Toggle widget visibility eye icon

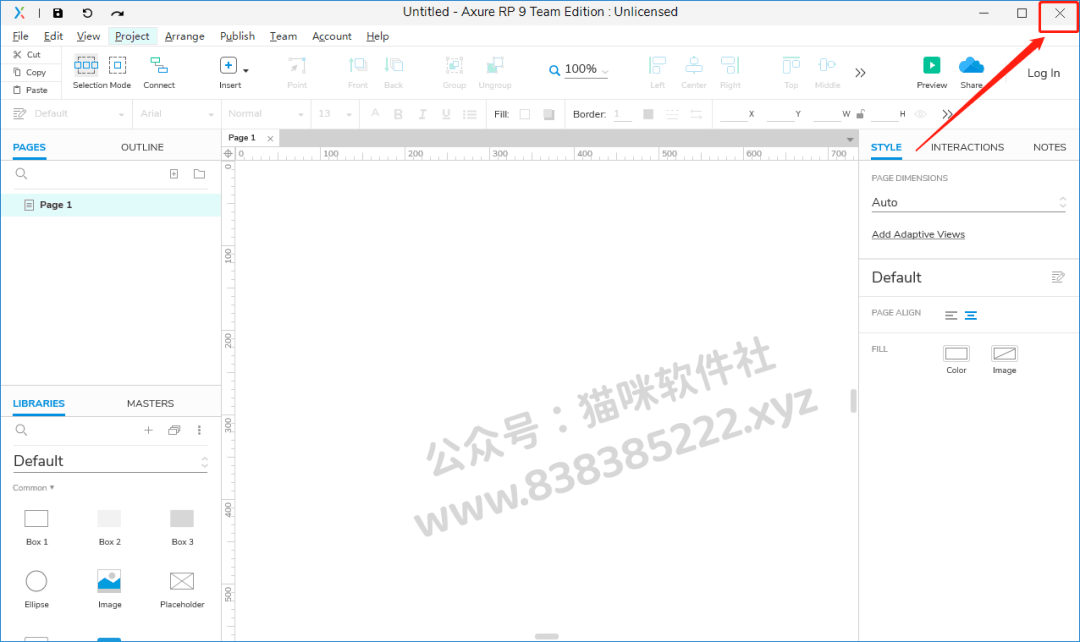click(920, 114)
